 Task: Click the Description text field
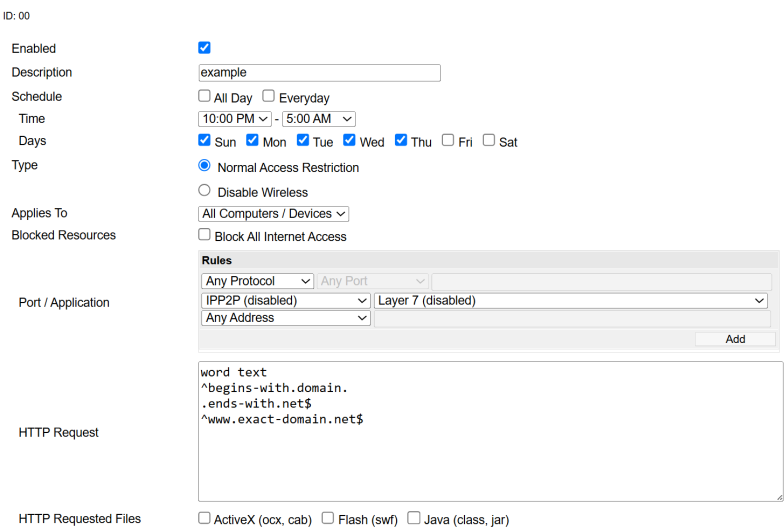coord(320,73)
